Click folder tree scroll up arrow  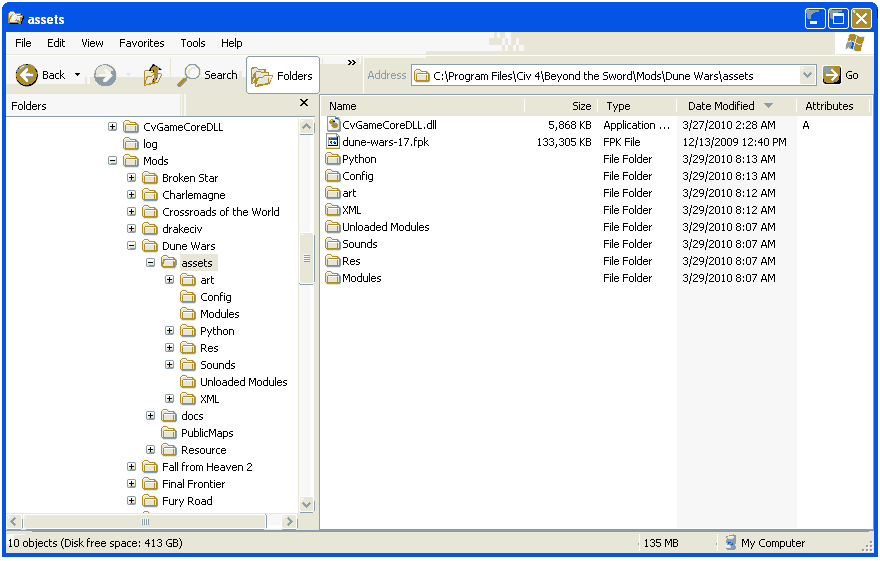click(x=306, y=126)
